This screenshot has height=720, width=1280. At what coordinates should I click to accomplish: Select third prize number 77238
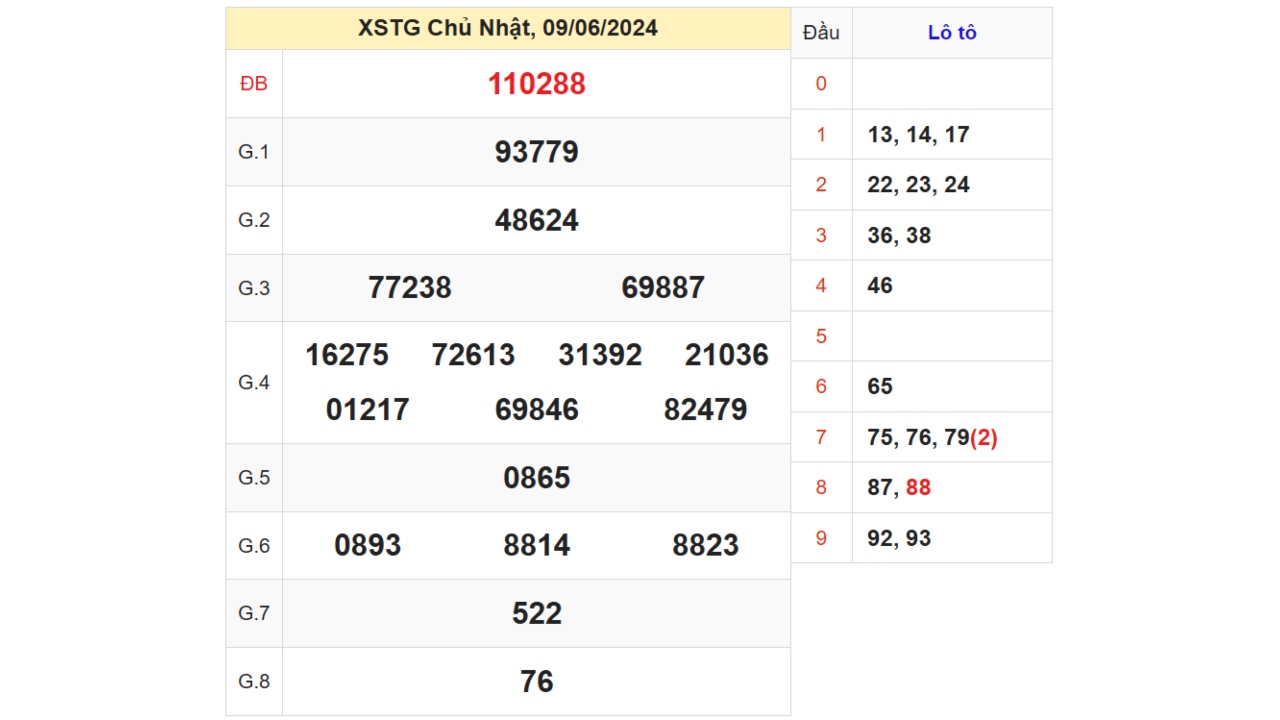(410, 288)
